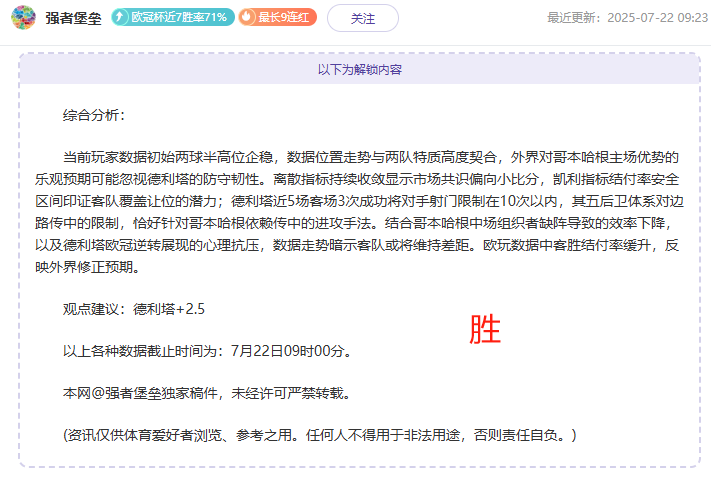The image size is (711, 481).
Task: Select the 以下为解锁内容 header banner
Action: tap(360, 69)
